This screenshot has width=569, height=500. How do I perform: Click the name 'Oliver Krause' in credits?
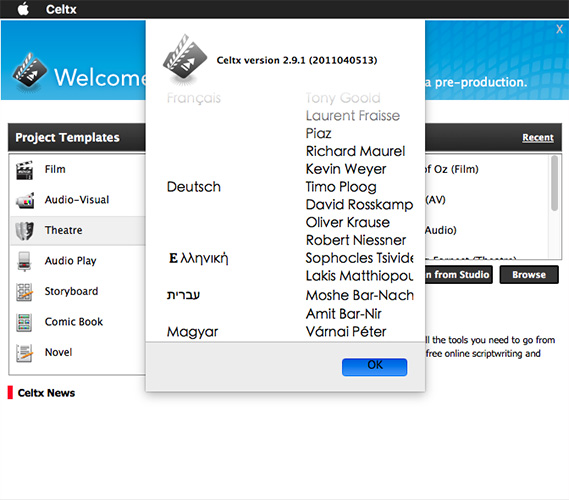pyautogui.click(x=348, y=222)
